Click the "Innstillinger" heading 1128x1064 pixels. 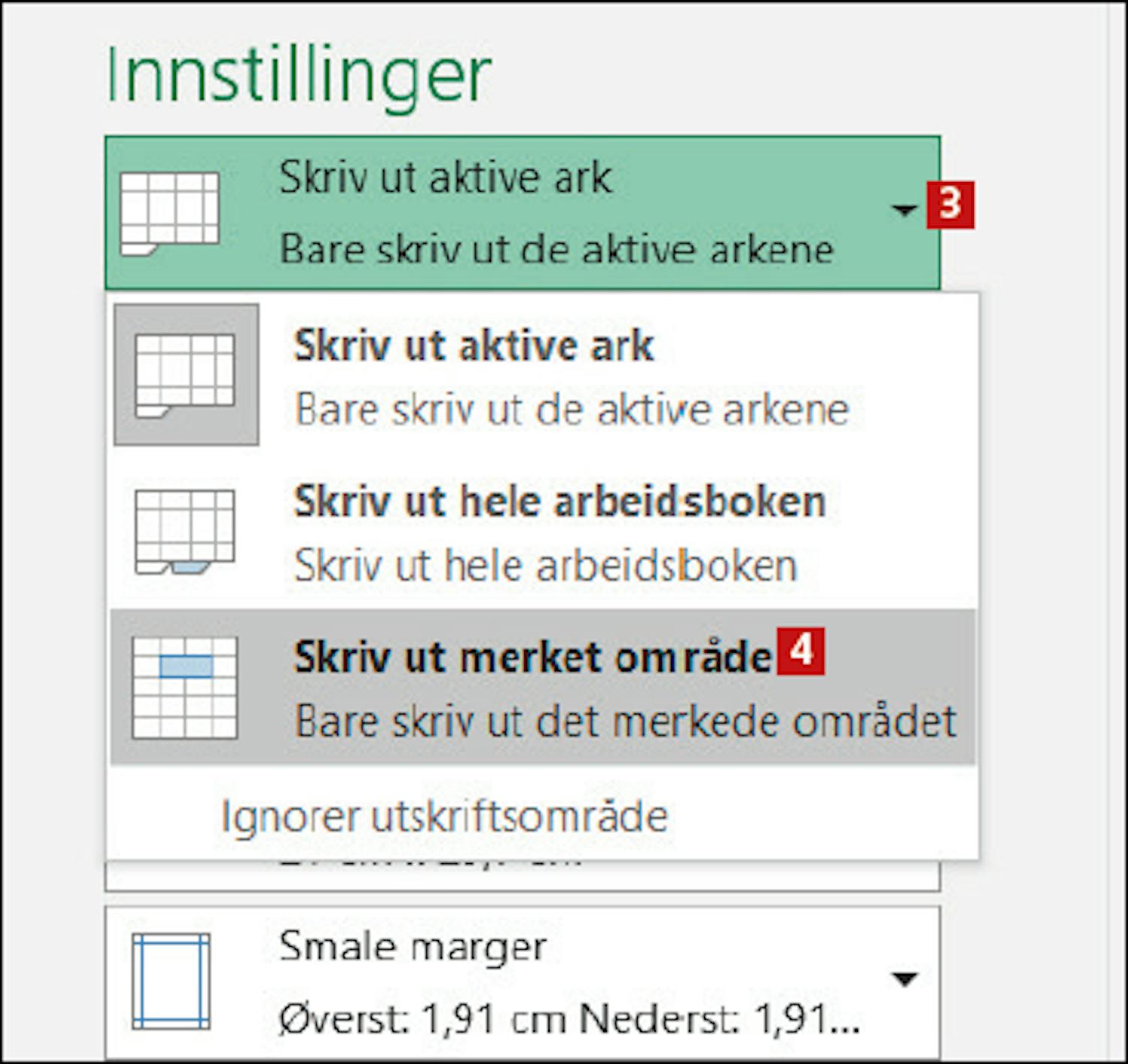(x=299, y=75)
